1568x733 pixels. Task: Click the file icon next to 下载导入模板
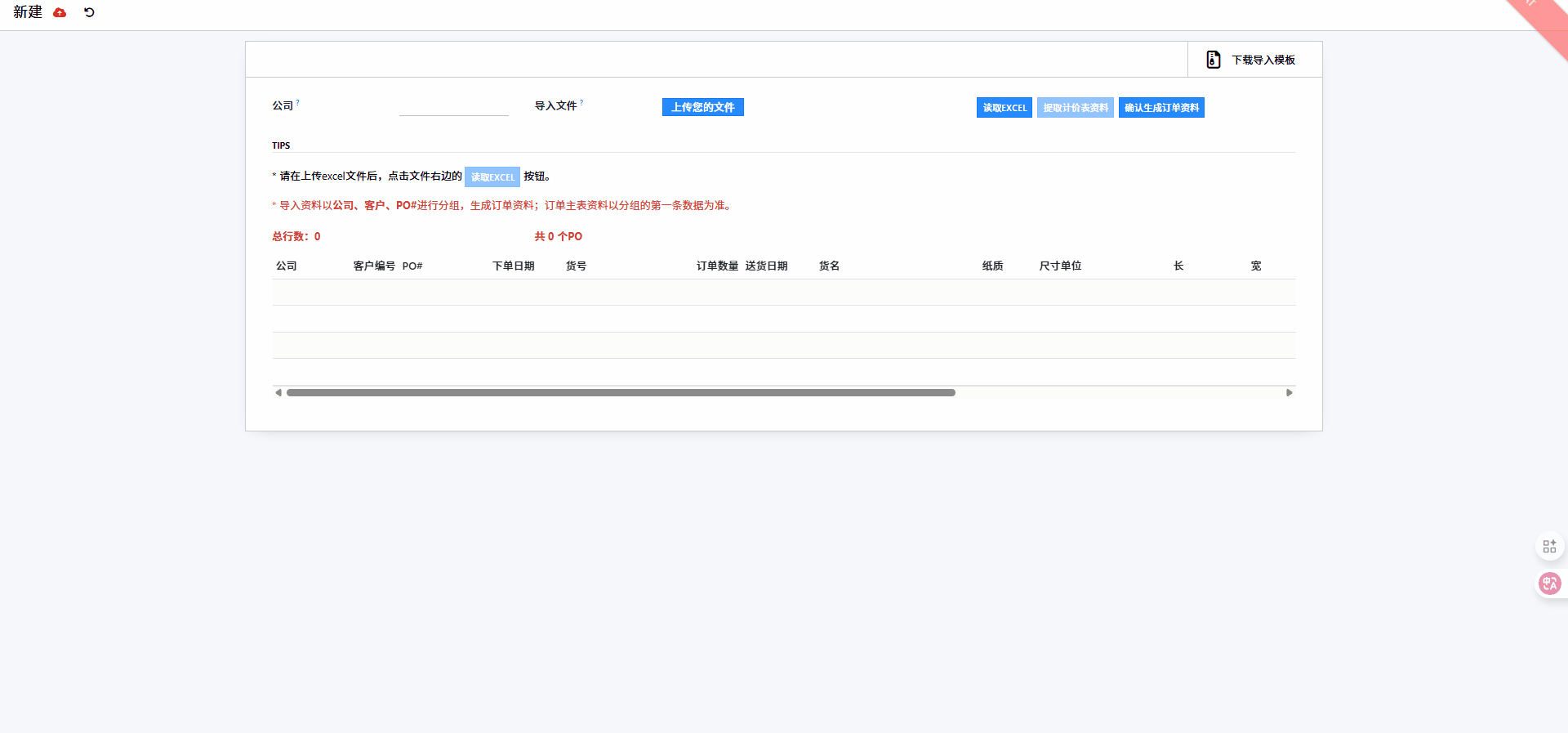coord(1214,60)
